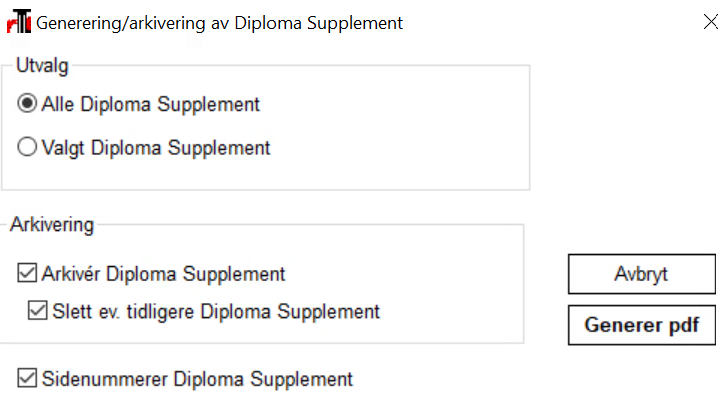This screenshot has height=412, width=718.
Task: Click the empty title bar area
Action: coord(549,22)
